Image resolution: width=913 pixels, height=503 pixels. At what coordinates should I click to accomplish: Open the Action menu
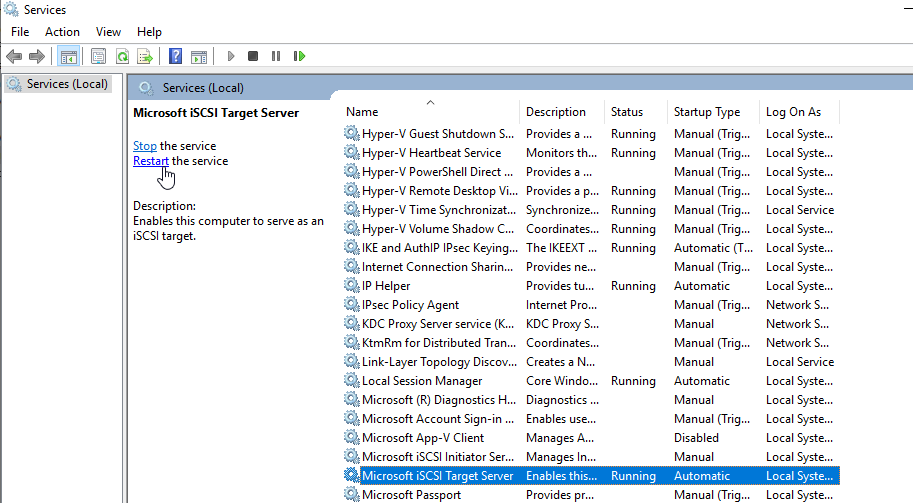pyautogui.click(x=62, y=32)
